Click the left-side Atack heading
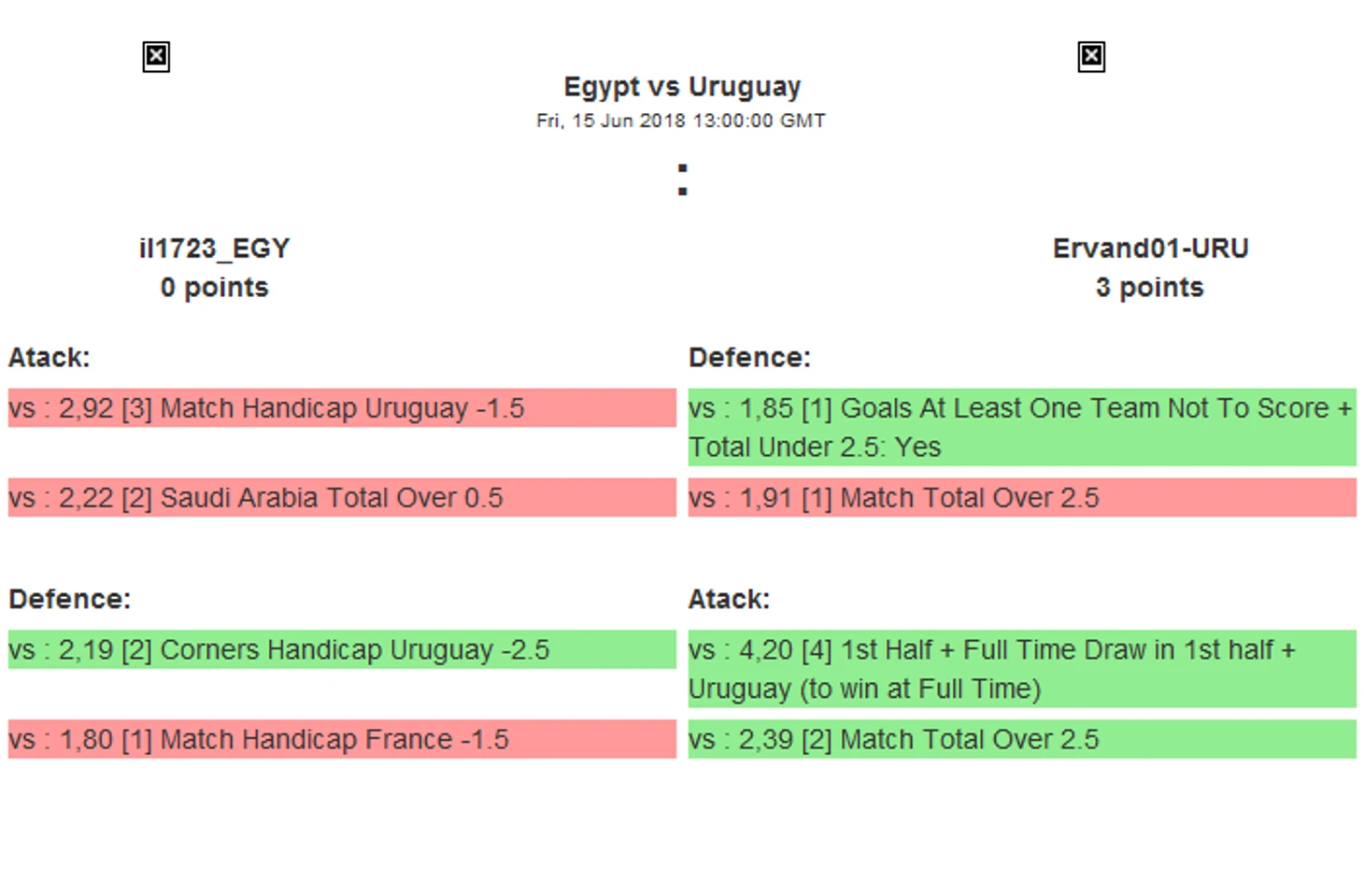Image resolution: width=1364 pixels, height=896 pixels. click(x=50, y=358)
